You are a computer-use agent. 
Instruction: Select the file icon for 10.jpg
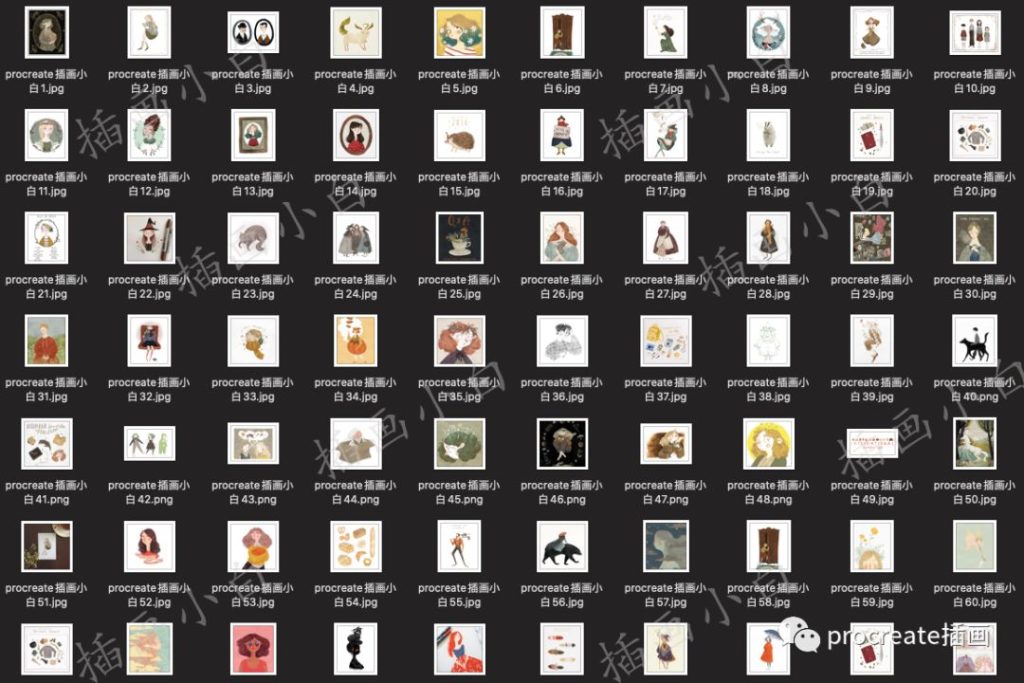tap(975, 33)
